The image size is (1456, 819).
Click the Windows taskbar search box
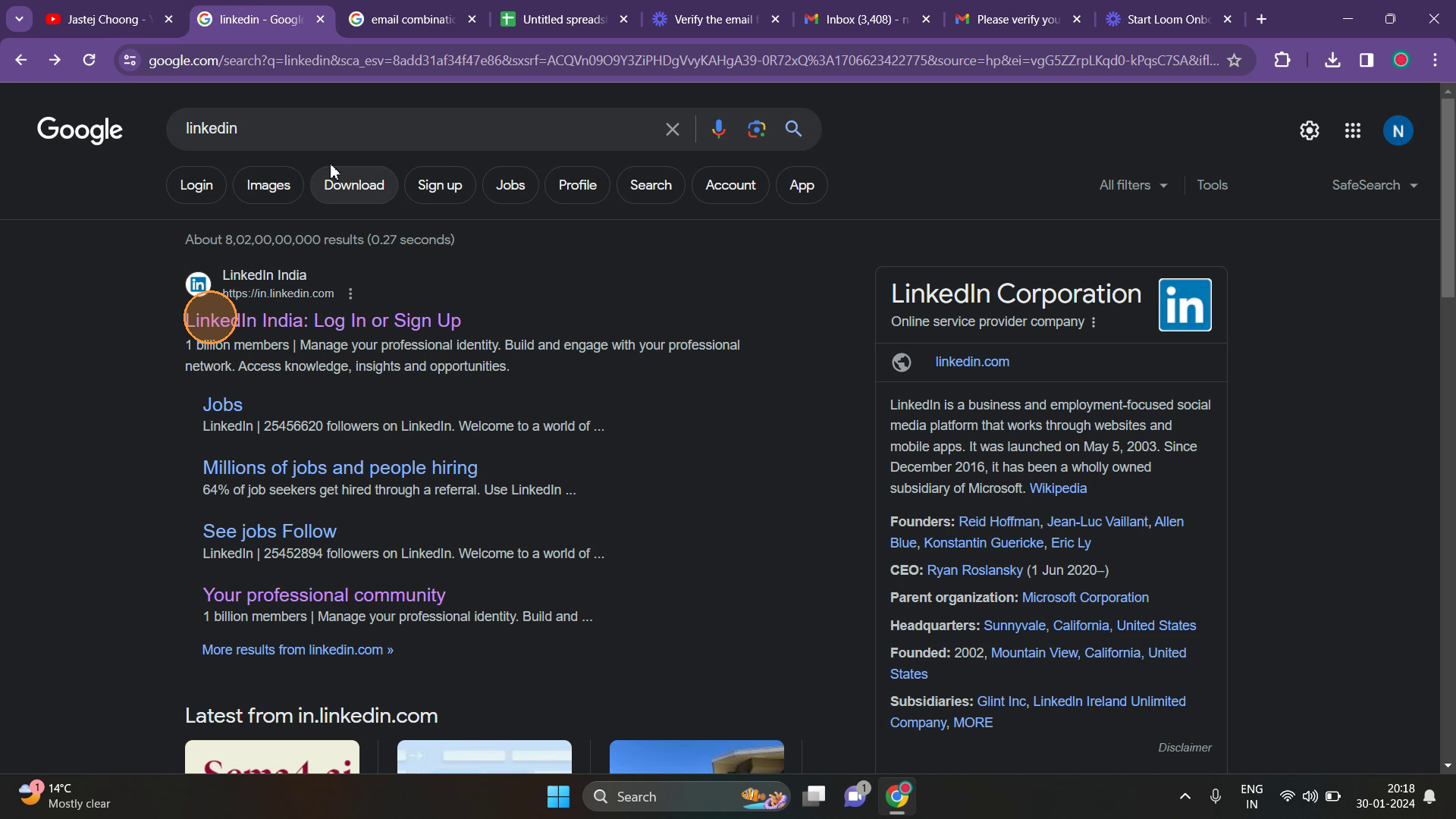click(686, 796)
